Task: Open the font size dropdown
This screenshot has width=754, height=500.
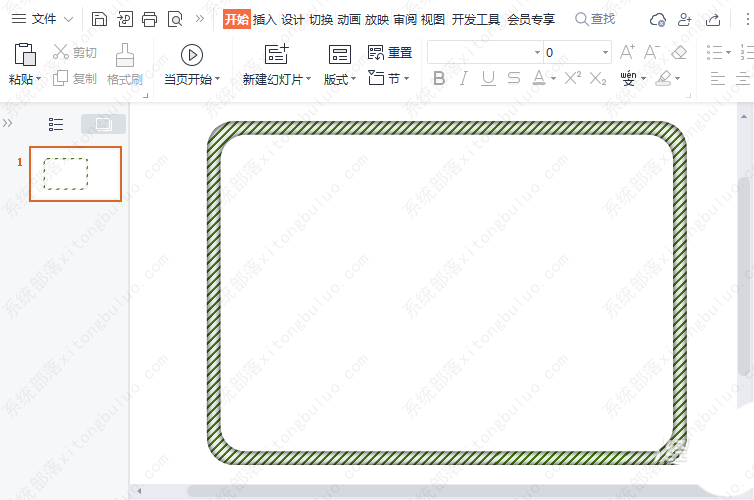Action: 605,52
